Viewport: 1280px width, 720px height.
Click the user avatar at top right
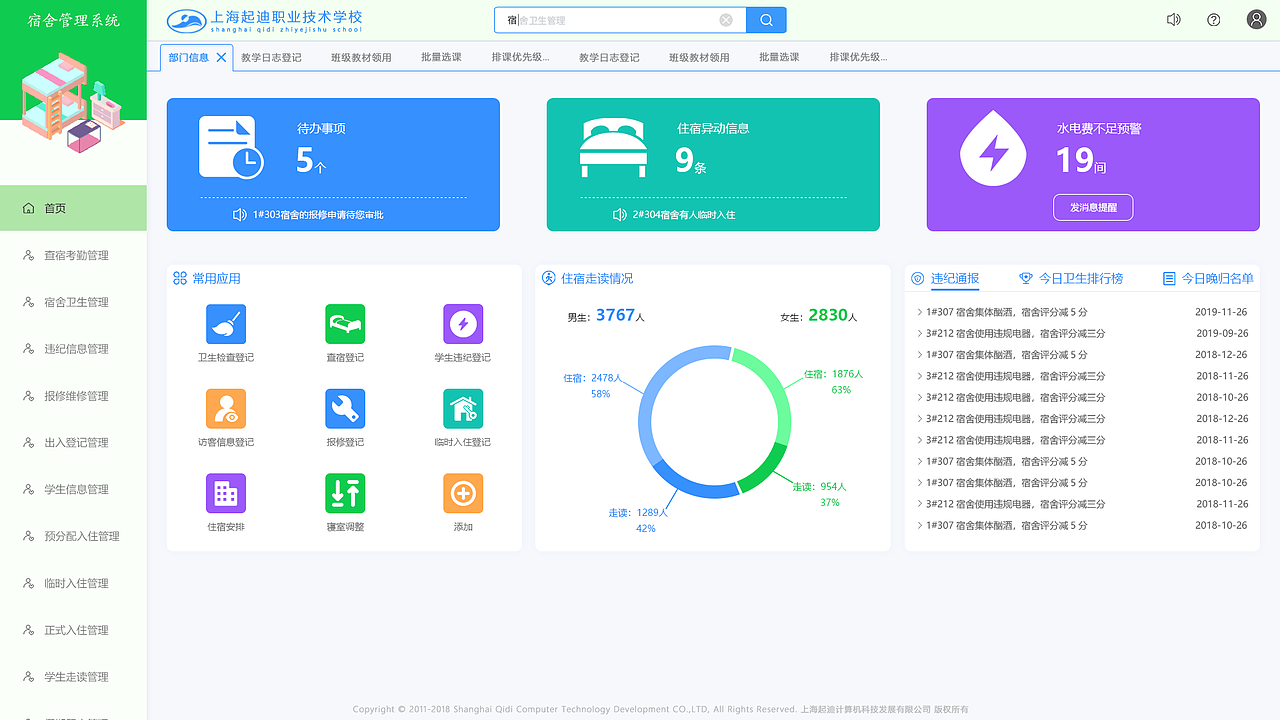[1255, 19]
